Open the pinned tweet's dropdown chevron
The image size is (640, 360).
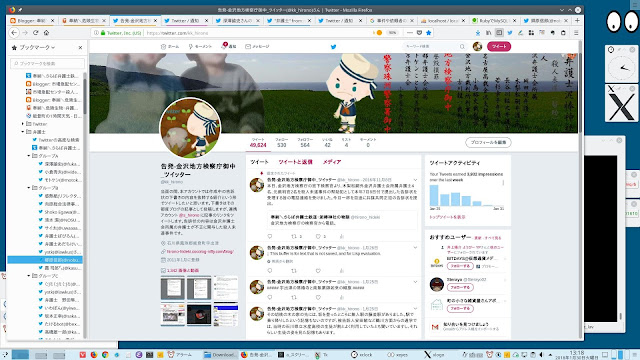coord(416,180)
